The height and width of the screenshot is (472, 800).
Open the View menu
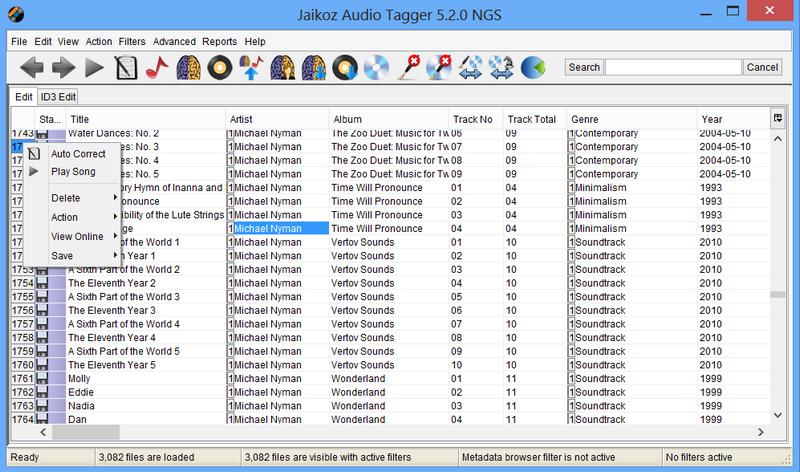68,41
